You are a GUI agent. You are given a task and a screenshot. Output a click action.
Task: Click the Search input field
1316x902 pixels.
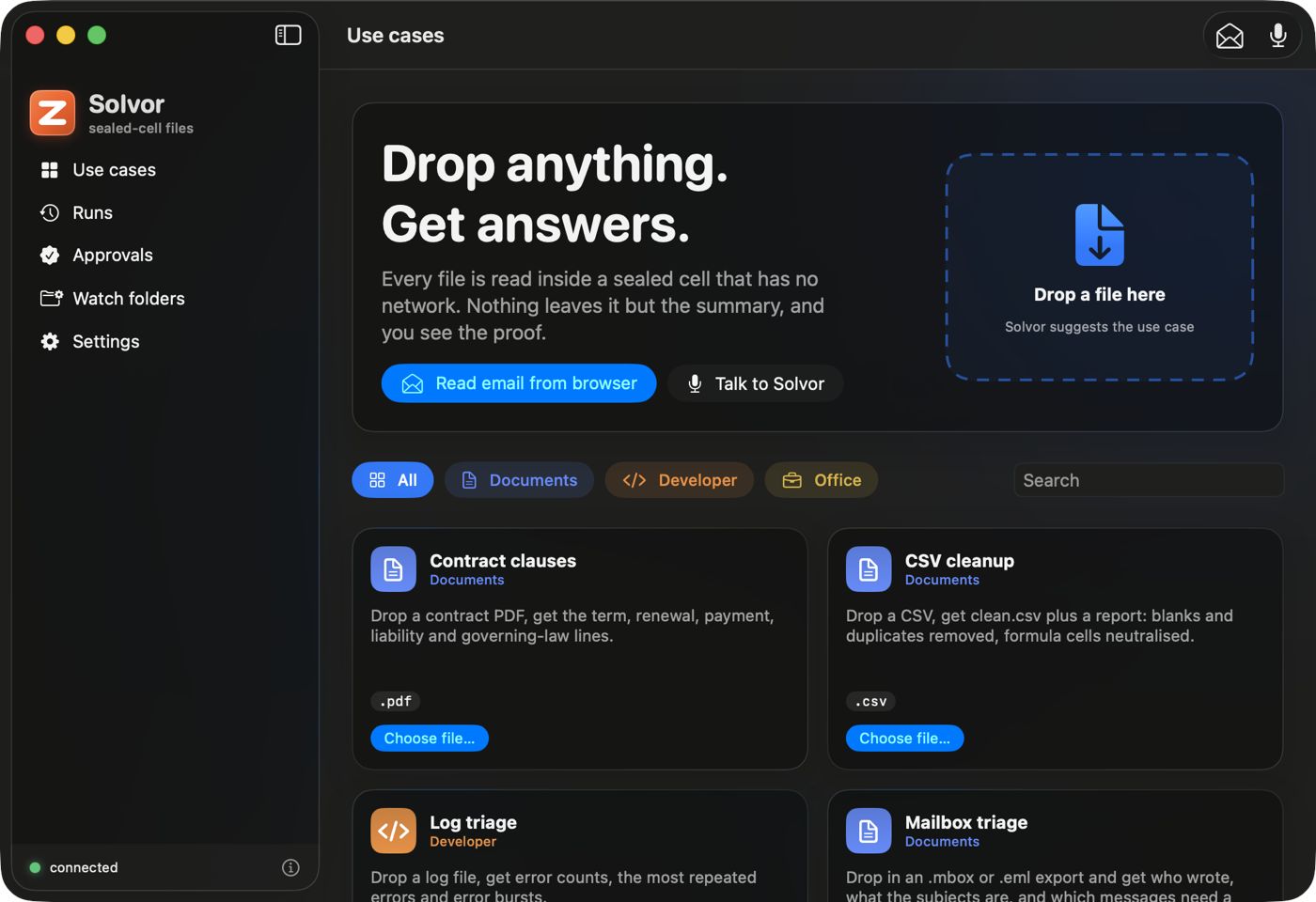pos(1149,480)
